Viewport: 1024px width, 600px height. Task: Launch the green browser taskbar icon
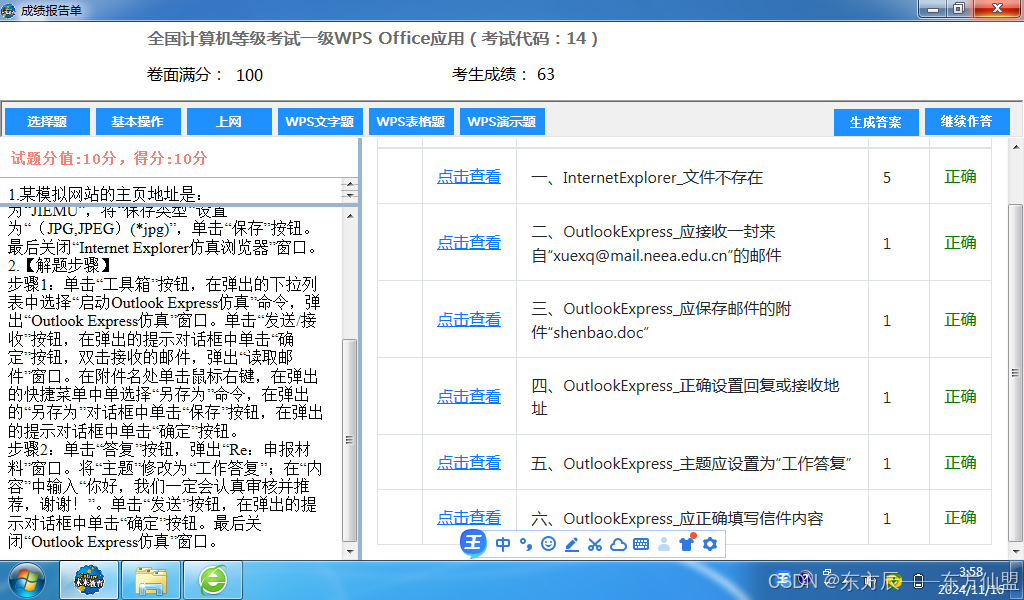(212, 580)
